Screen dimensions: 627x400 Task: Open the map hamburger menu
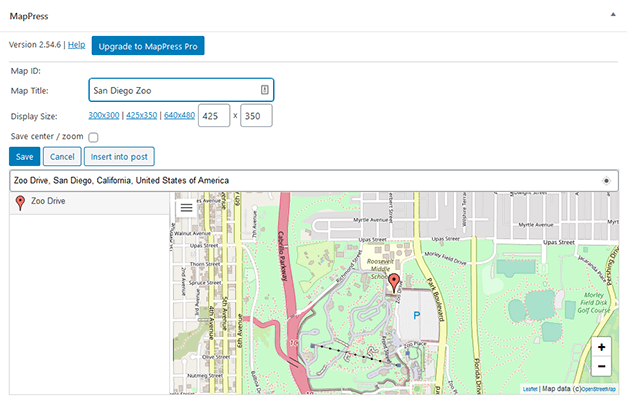(186, 209)
